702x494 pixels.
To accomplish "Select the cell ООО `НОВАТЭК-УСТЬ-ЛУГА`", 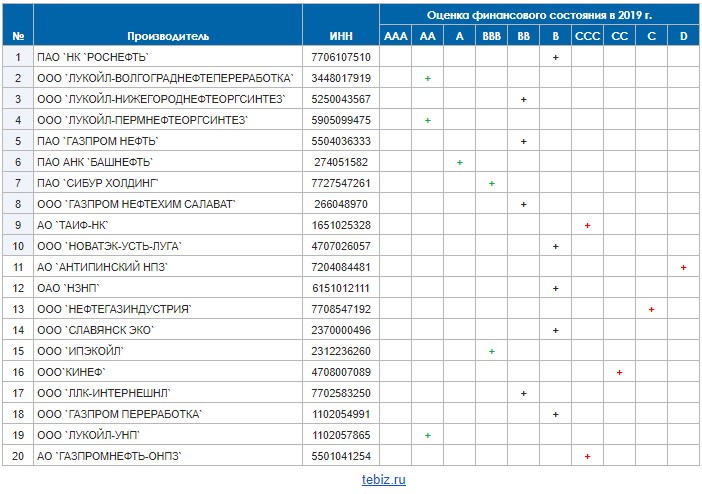I will coord(168,246).
